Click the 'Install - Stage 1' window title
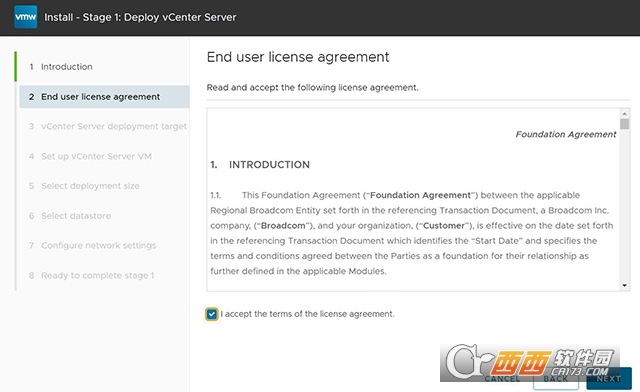 (140, 17)
